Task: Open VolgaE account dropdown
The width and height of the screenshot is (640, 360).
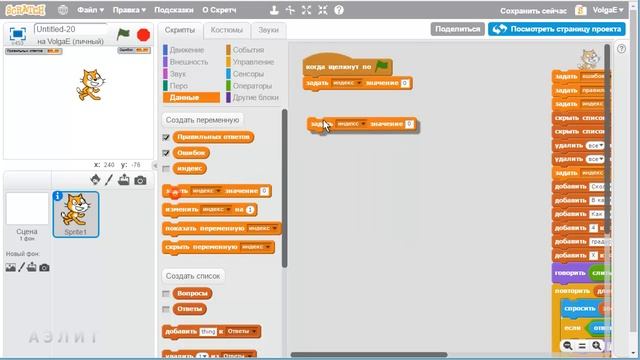Action: pyautogui.click(x=608, y=10)
